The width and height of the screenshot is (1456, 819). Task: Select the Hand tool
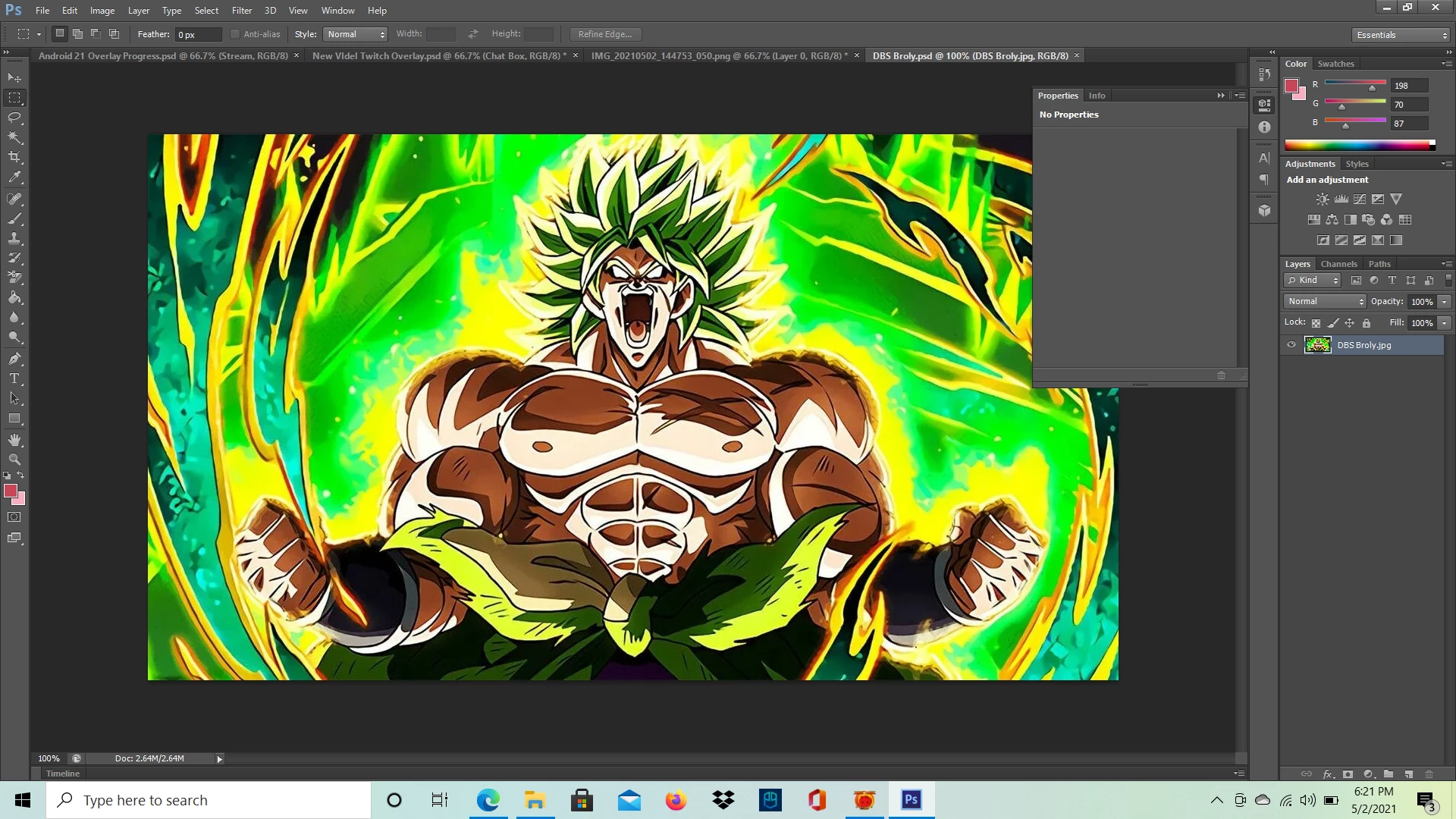(x=14, y=440)
